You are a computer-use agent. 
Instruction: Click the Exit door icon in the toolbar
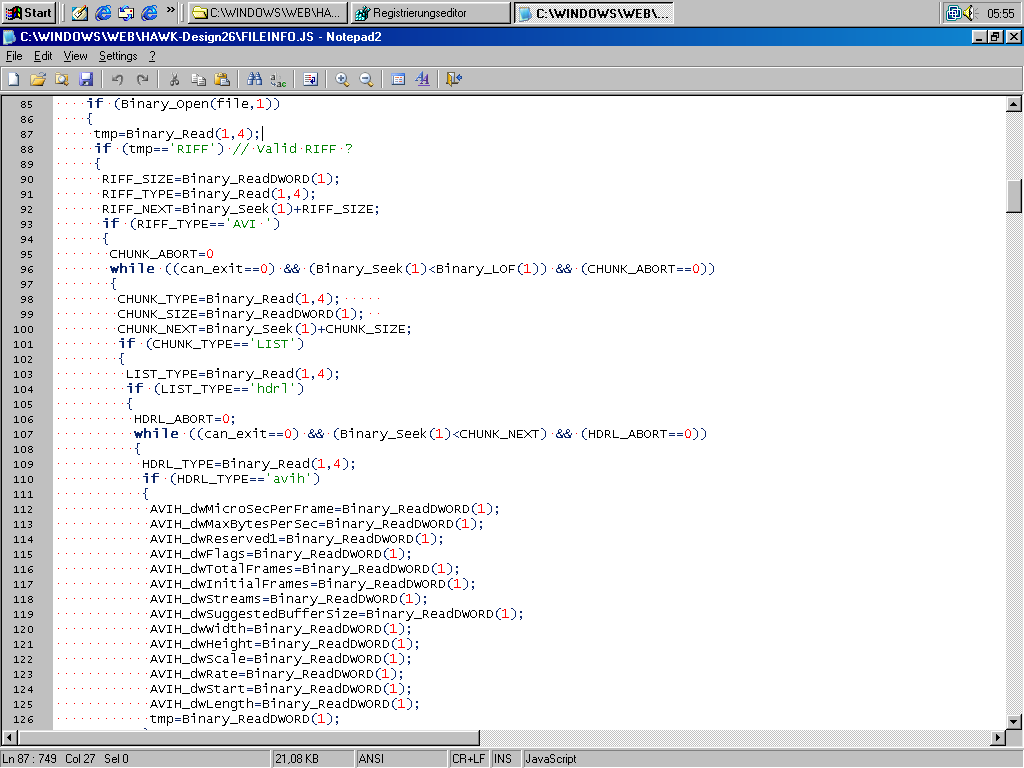click(454, 80)
